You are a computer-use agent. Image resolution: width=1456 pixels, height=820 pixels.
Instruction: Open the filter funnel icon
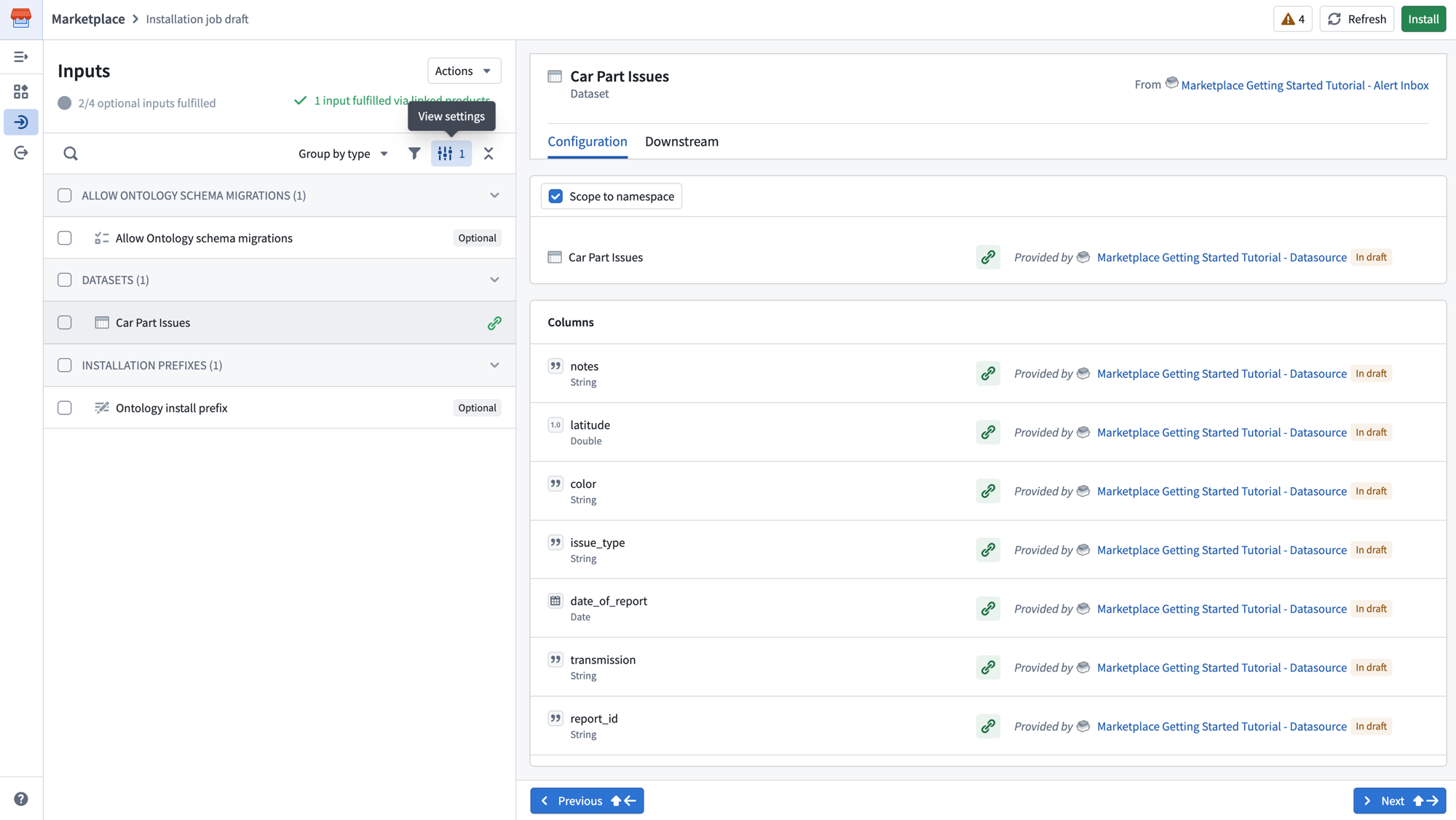(x=414, y=154)
